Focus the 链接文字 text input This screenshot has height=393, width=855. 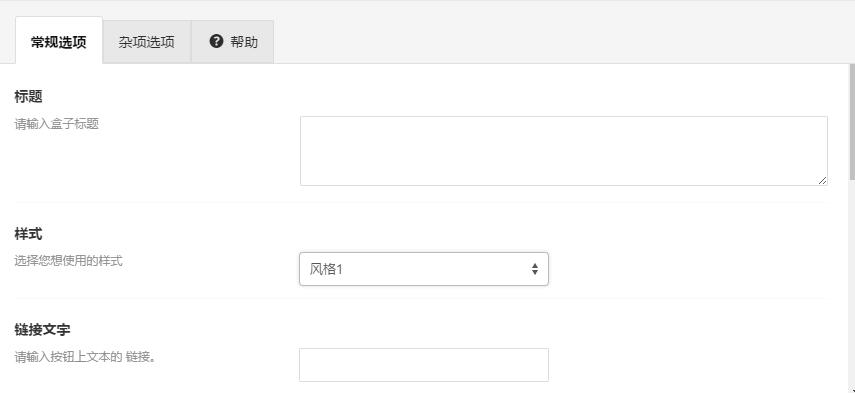424,365
